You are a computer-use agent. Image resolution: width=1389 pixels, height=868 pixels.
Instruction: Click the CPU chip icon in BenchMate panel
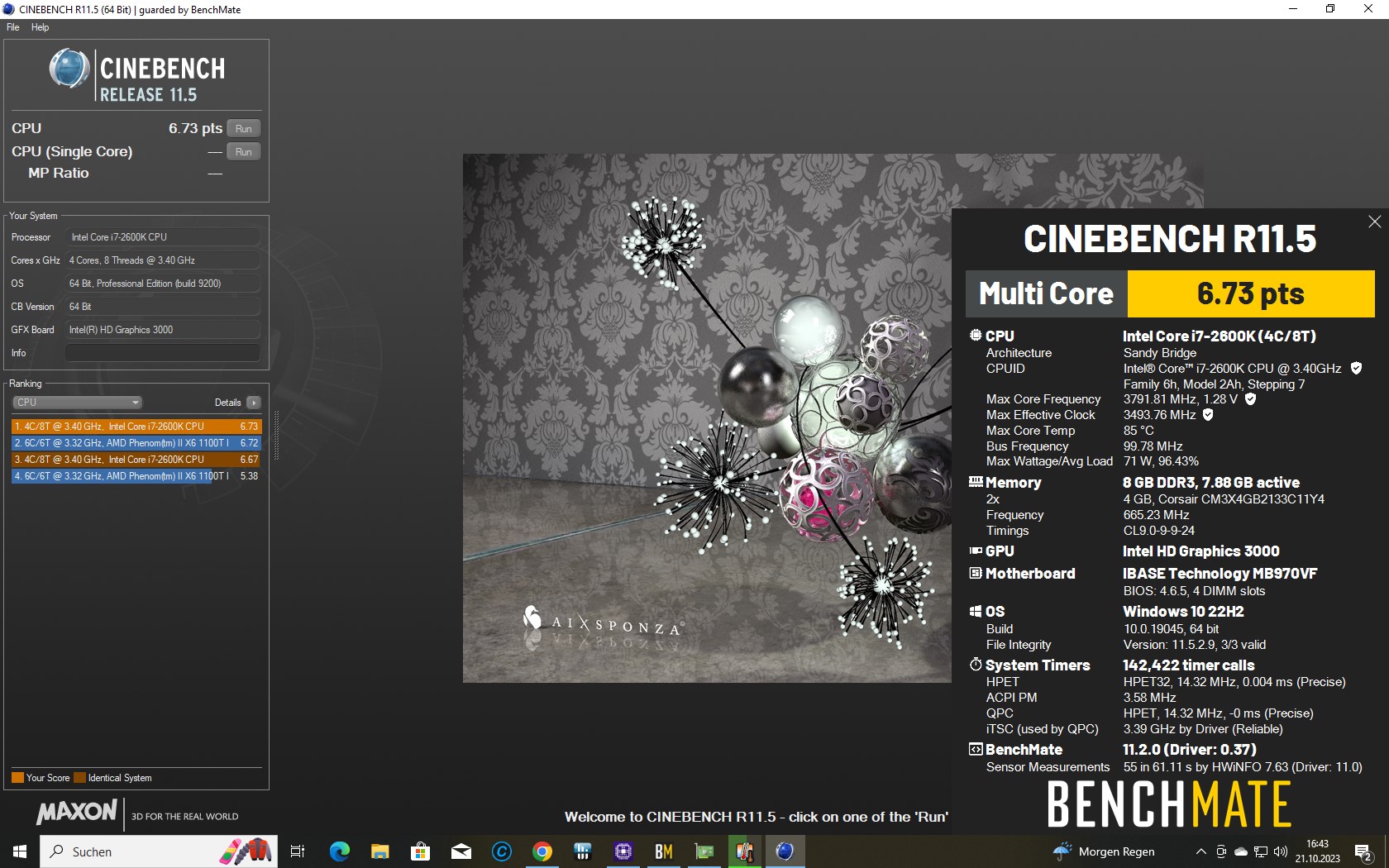976,336
